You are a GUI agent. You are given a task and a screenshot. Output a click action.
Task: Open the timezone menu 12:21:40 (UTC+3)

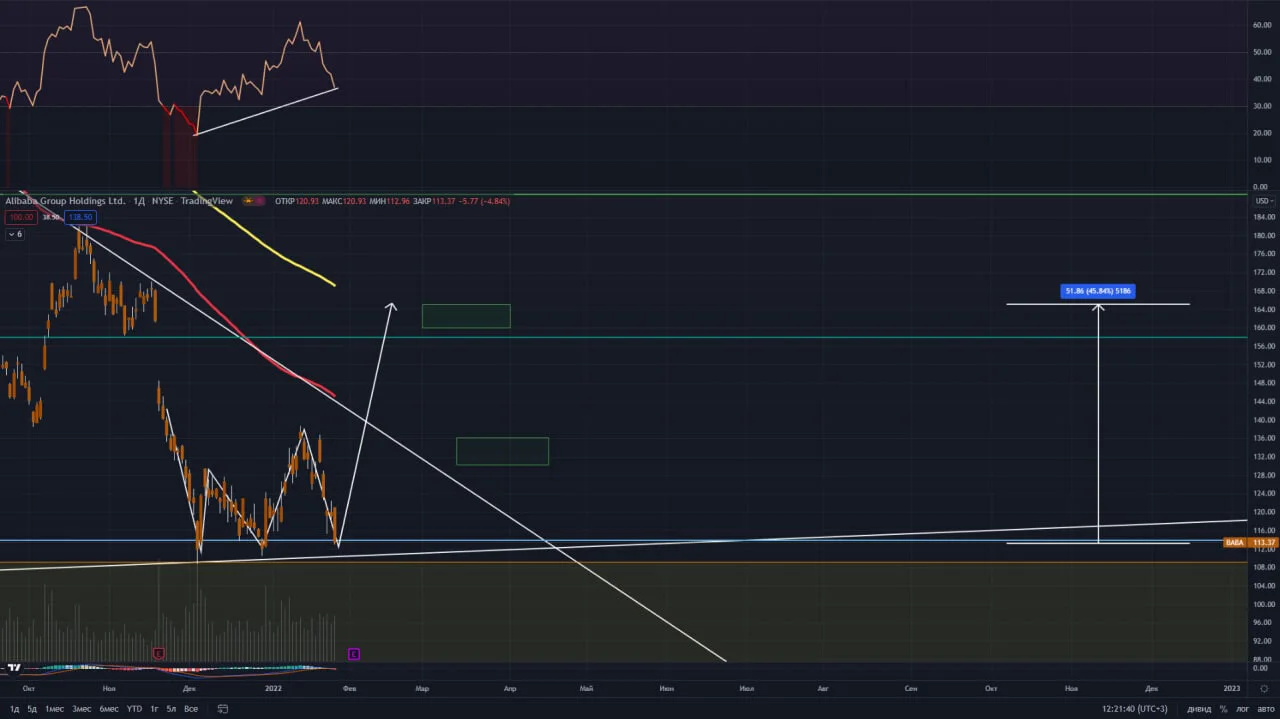1135,709
